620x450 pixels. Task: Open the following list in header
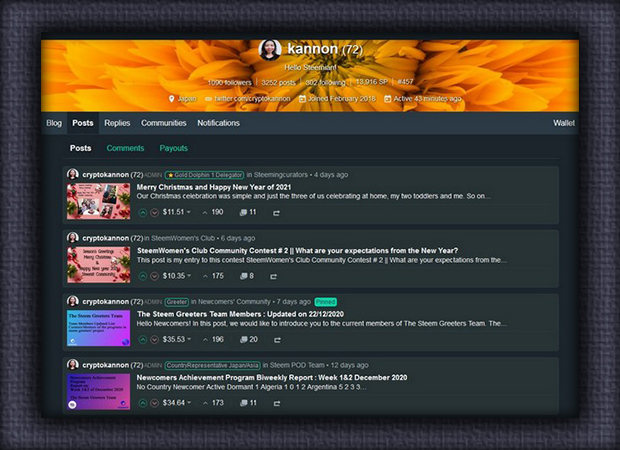tap(325, 82)
